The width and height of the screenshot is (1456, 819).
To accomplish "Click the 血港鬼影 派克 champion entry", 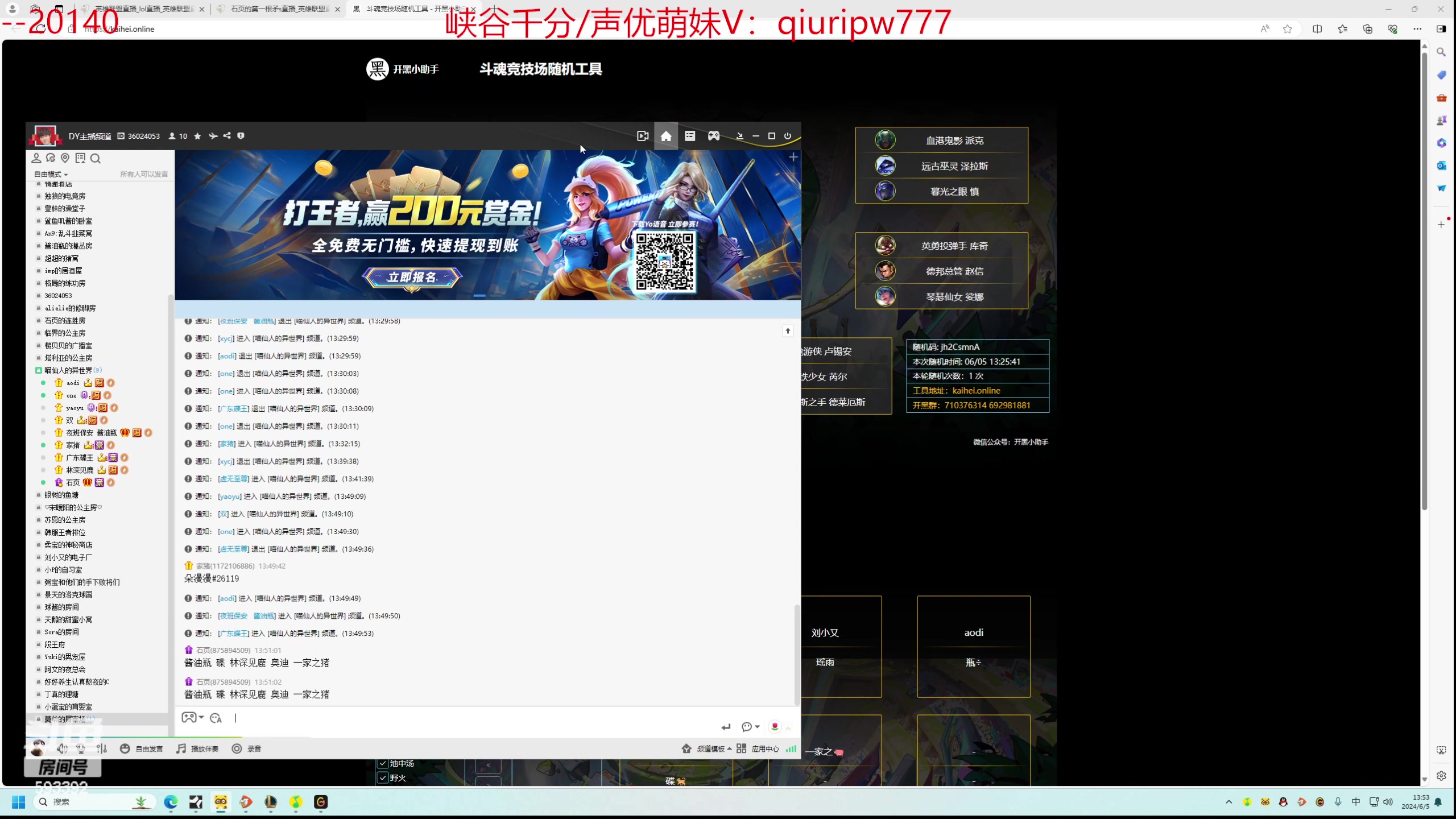I will 942,140.
